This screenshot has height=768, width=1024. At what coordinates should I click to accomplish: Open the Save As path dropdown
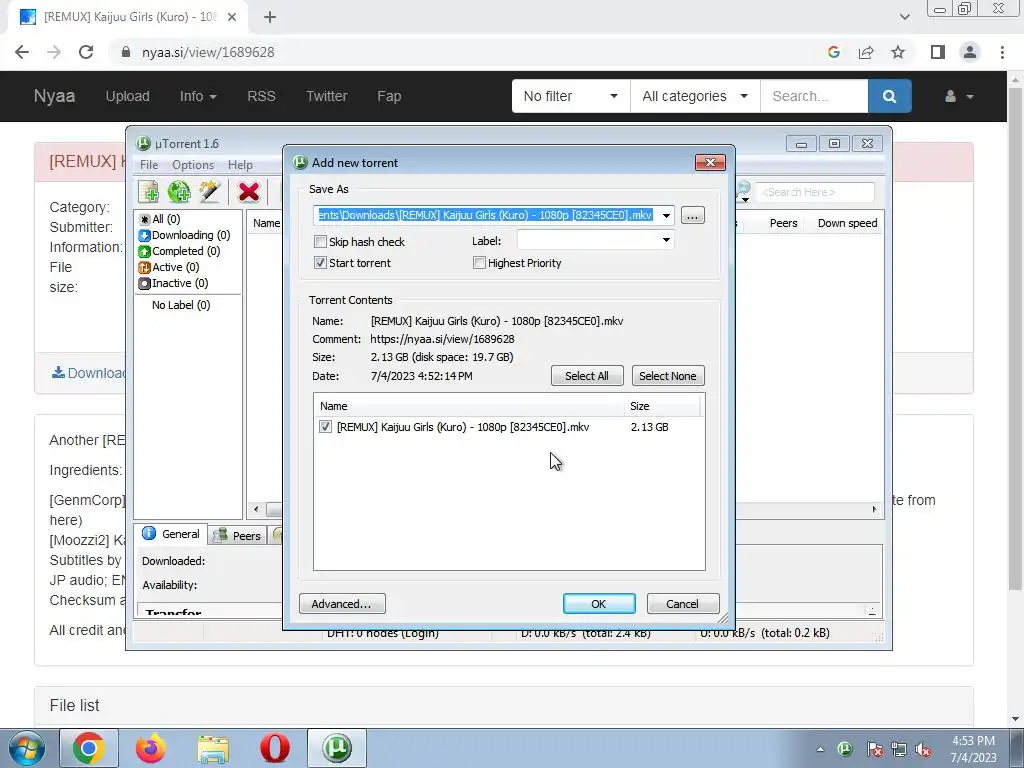pos(665,216)
